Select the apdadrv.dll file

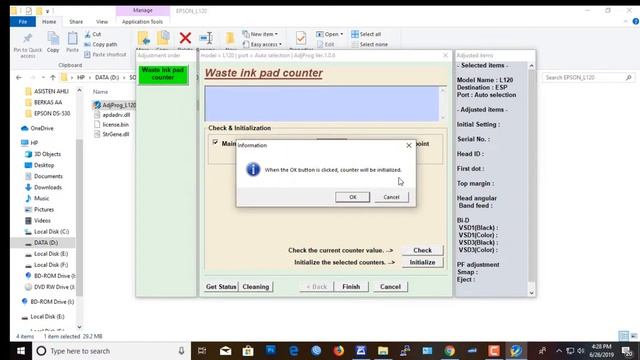coord(112,115)
